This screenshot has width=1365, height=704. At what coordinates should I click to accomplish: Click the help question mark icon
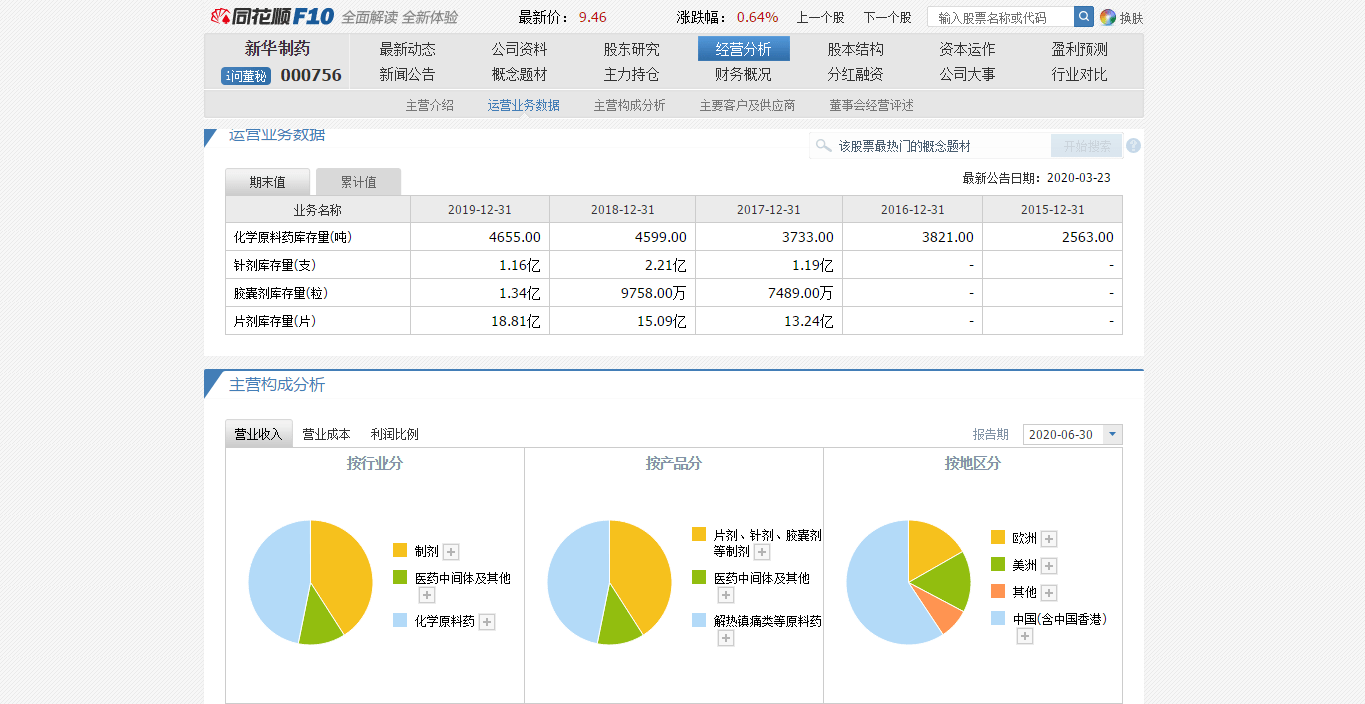pos(1133,146)
